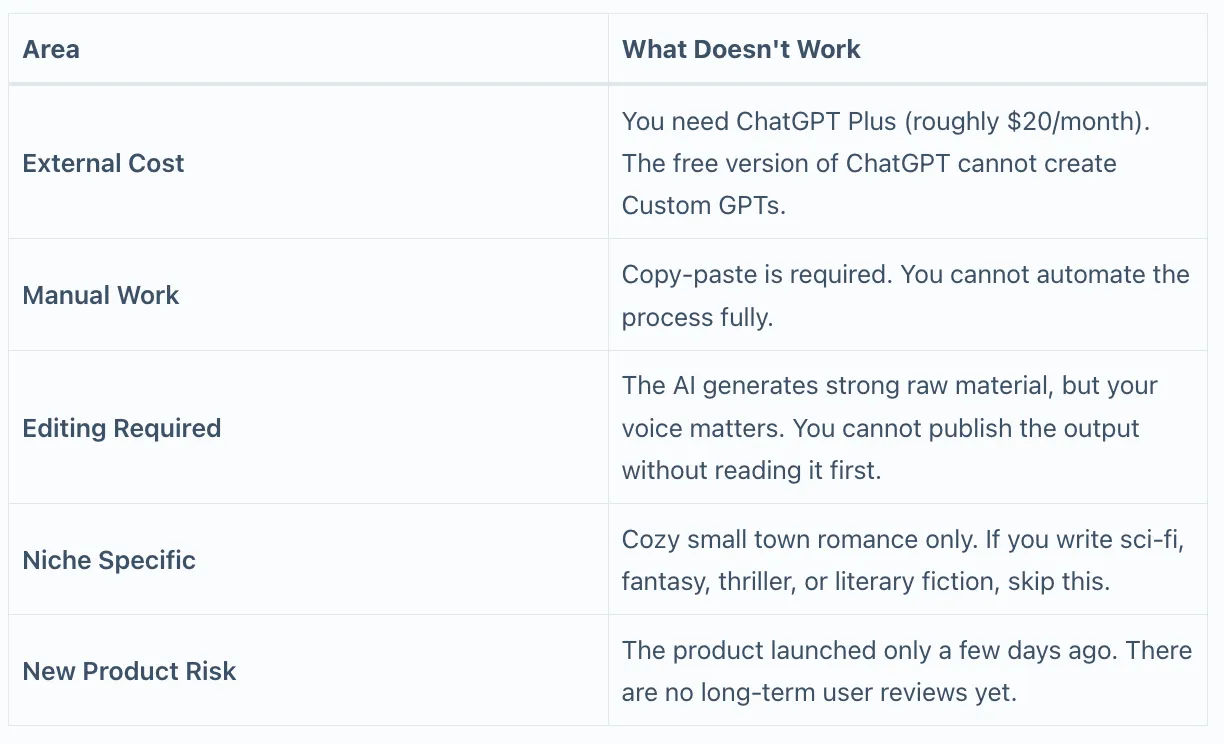The height and width of the screenshot is (744, 1224).
Task: Select the "Manual Work" row label
Action: [101, 295]
